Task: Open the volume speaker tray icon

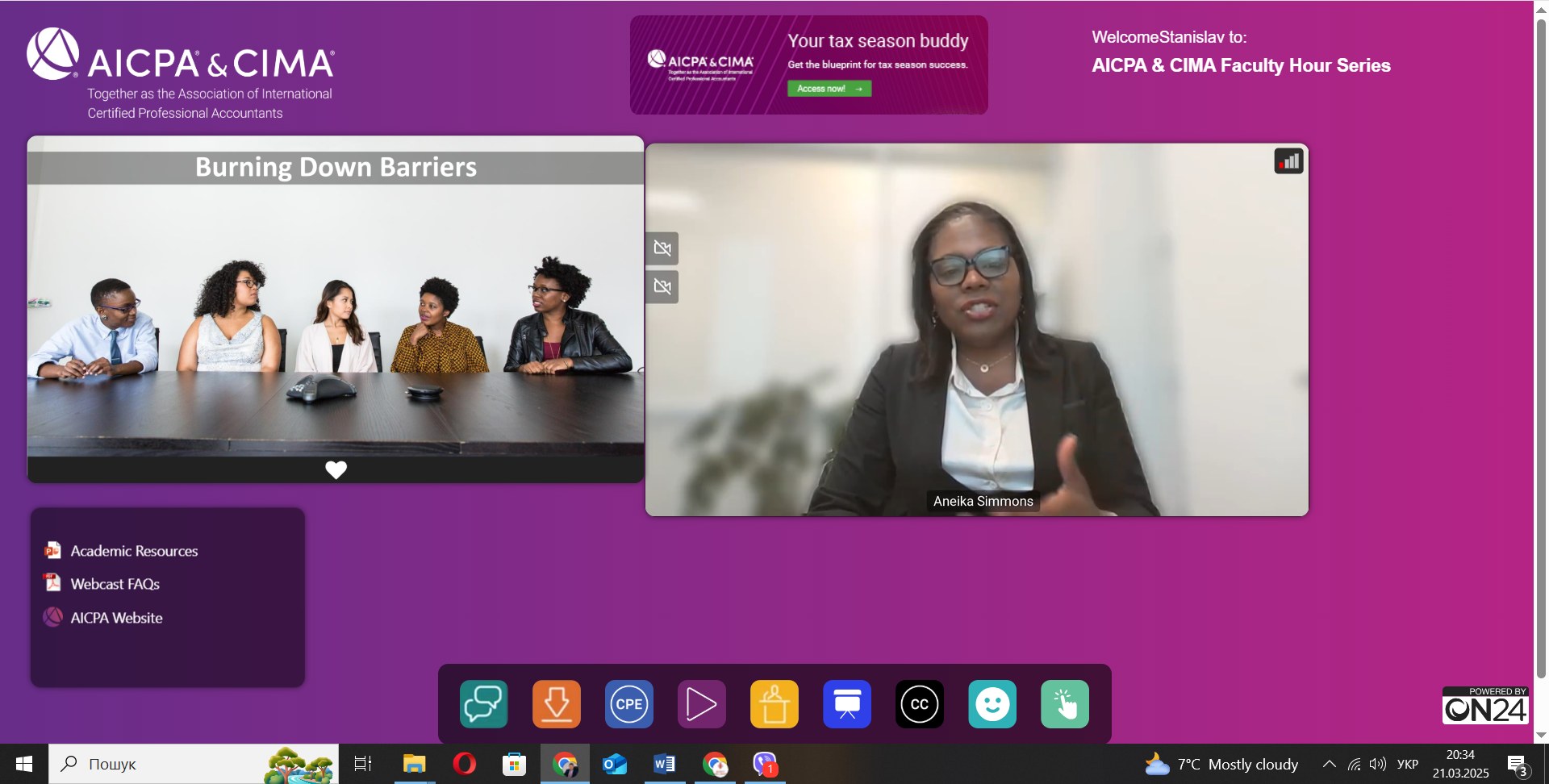Action: pyautogui.click(x=1378, y=764)
